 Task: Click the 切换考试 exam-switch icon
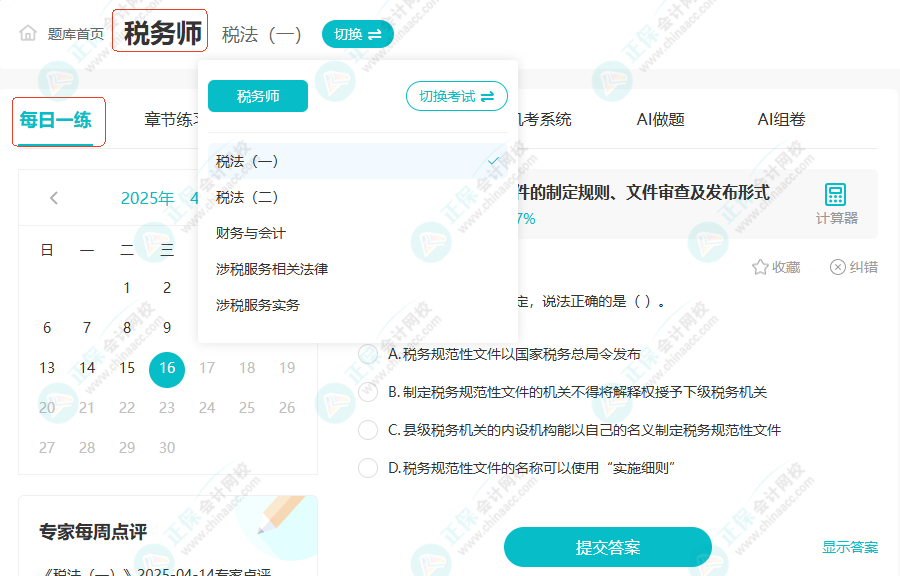pos(457,96)
